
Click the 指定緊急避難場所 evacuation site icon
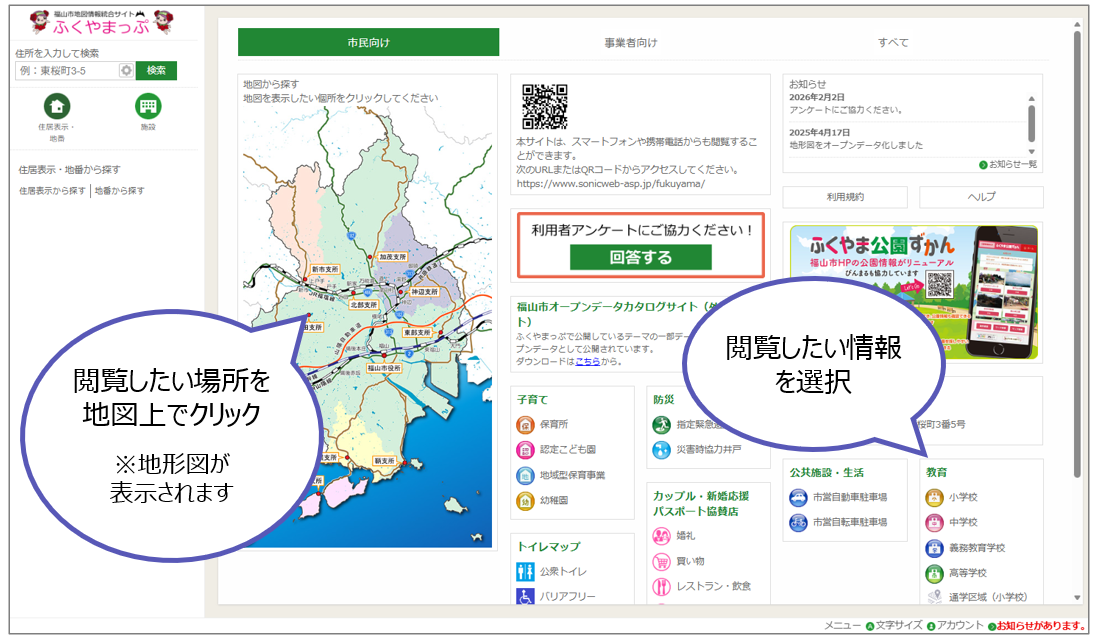(660, 422)
